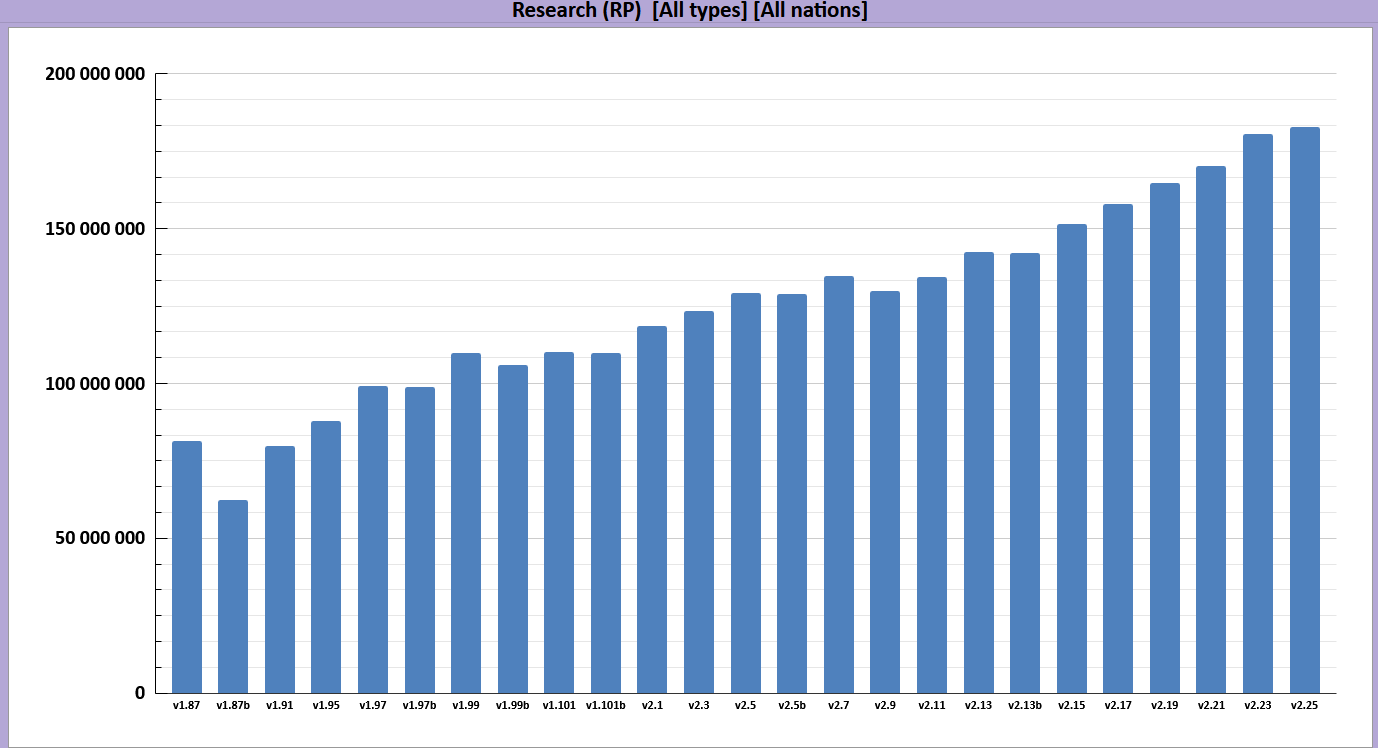Pick the blue bar for v2.15
The height and width of the screenshot is (748, 1378).
(x=1072, y=458)
